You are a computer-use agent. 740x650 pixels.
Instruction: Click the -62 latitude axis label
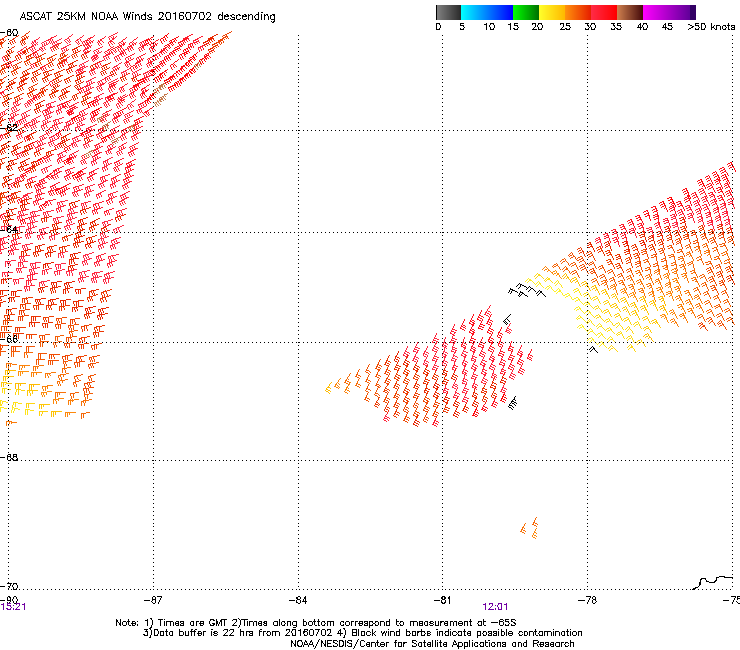(x=9, y=128)
